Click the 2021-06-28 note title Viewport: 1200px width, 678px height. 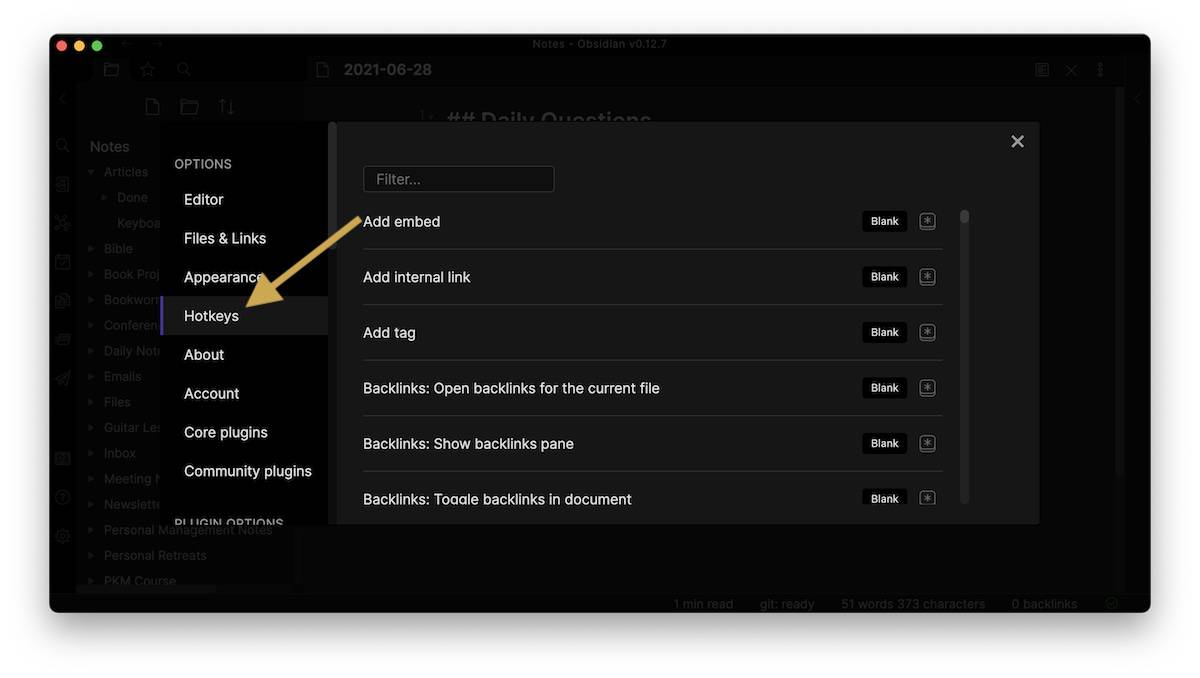pos(388,70)
